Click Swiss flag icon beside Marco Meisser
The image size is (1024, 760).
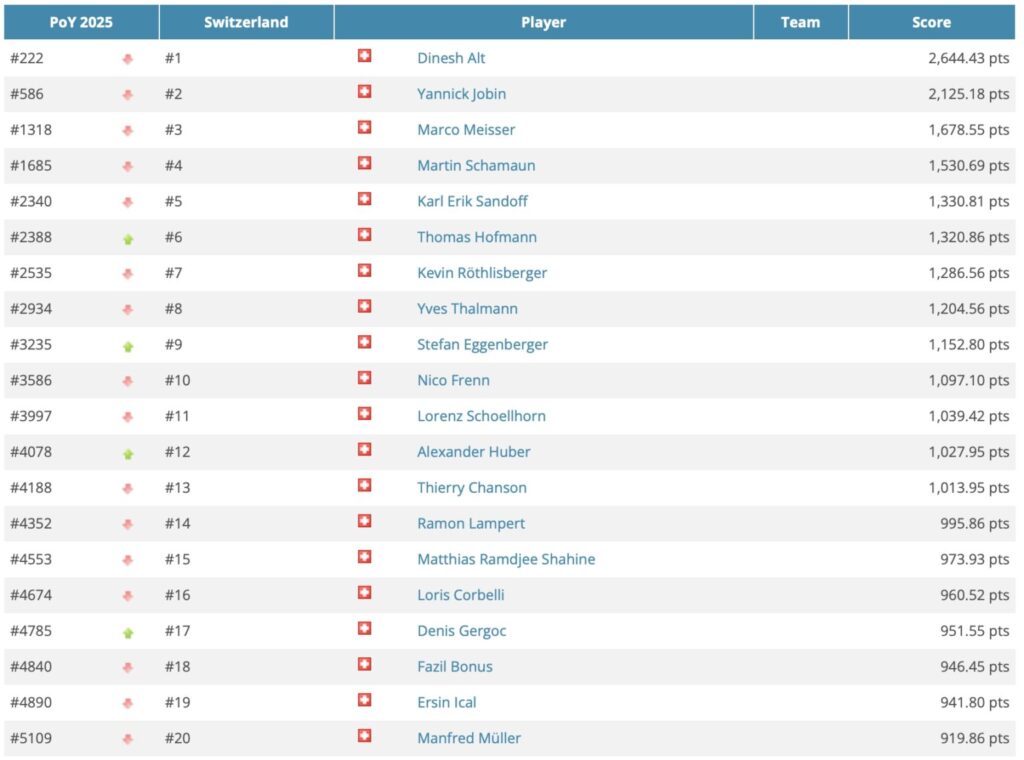364,128
